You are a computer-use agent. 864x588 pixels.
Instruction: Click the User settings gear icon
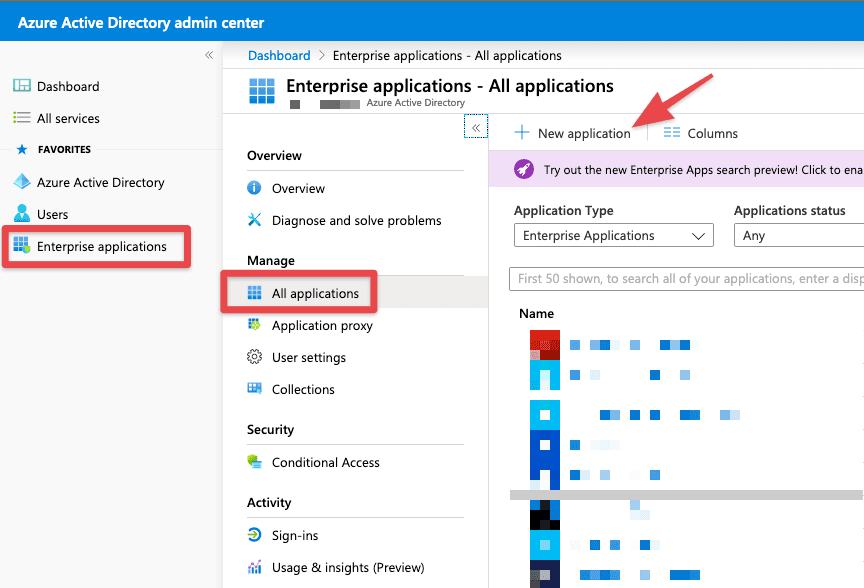[x=254, y=357]
